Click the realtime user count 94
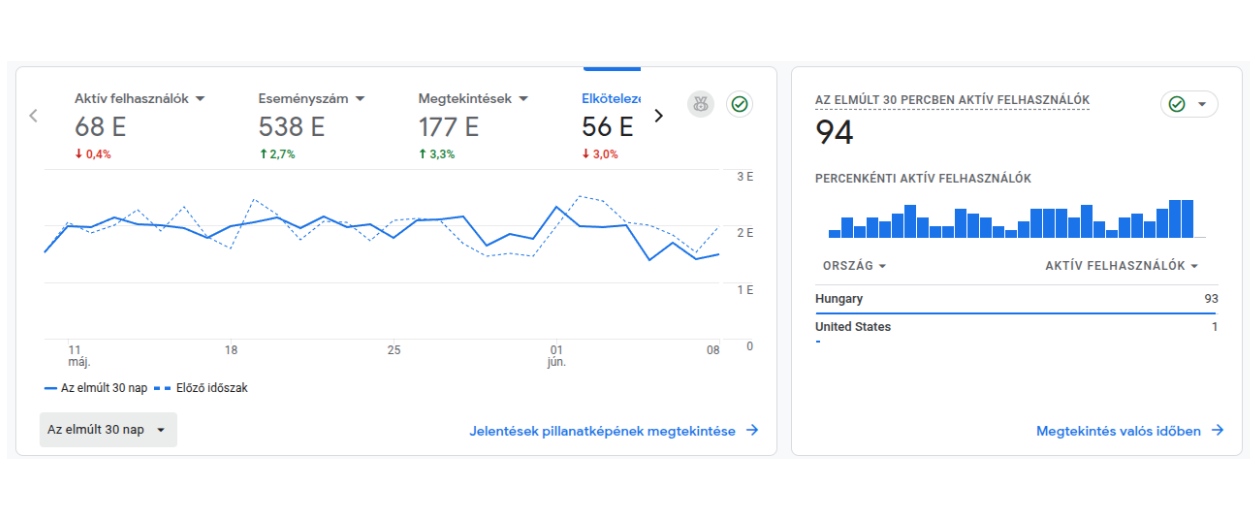Viewport: 1260px width, 531px height. [x=835, y=133]
